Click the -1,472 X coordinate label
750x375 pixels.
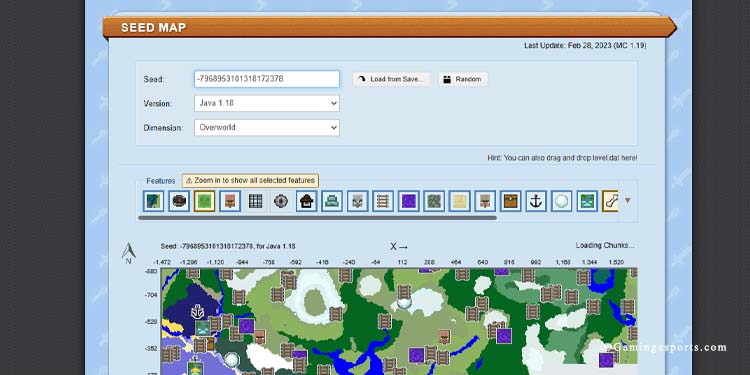(x=162, y=263)
